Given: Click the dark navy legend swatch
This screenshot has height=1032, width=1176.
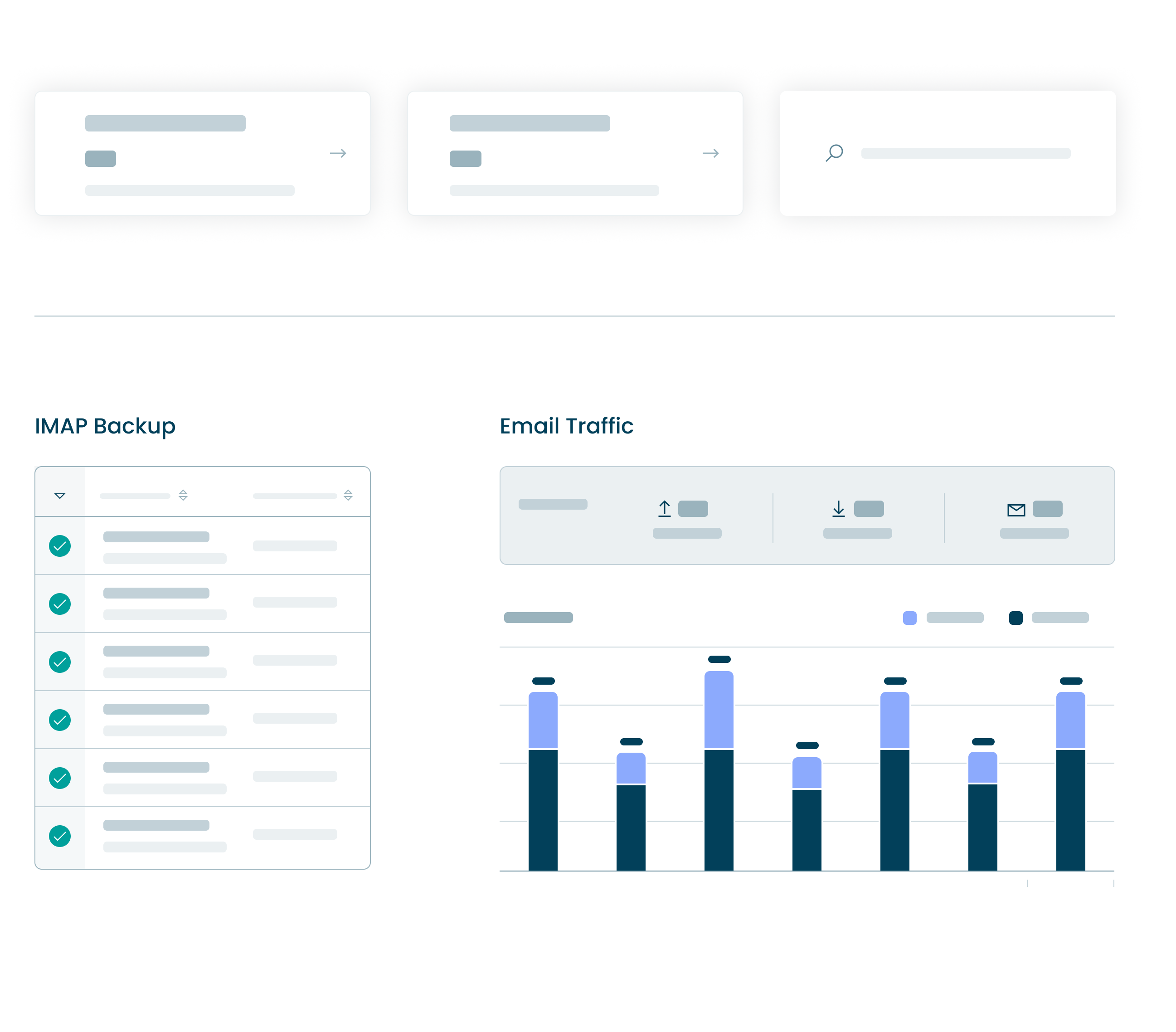Looking at the screenshot, I should click(1016, 618).
